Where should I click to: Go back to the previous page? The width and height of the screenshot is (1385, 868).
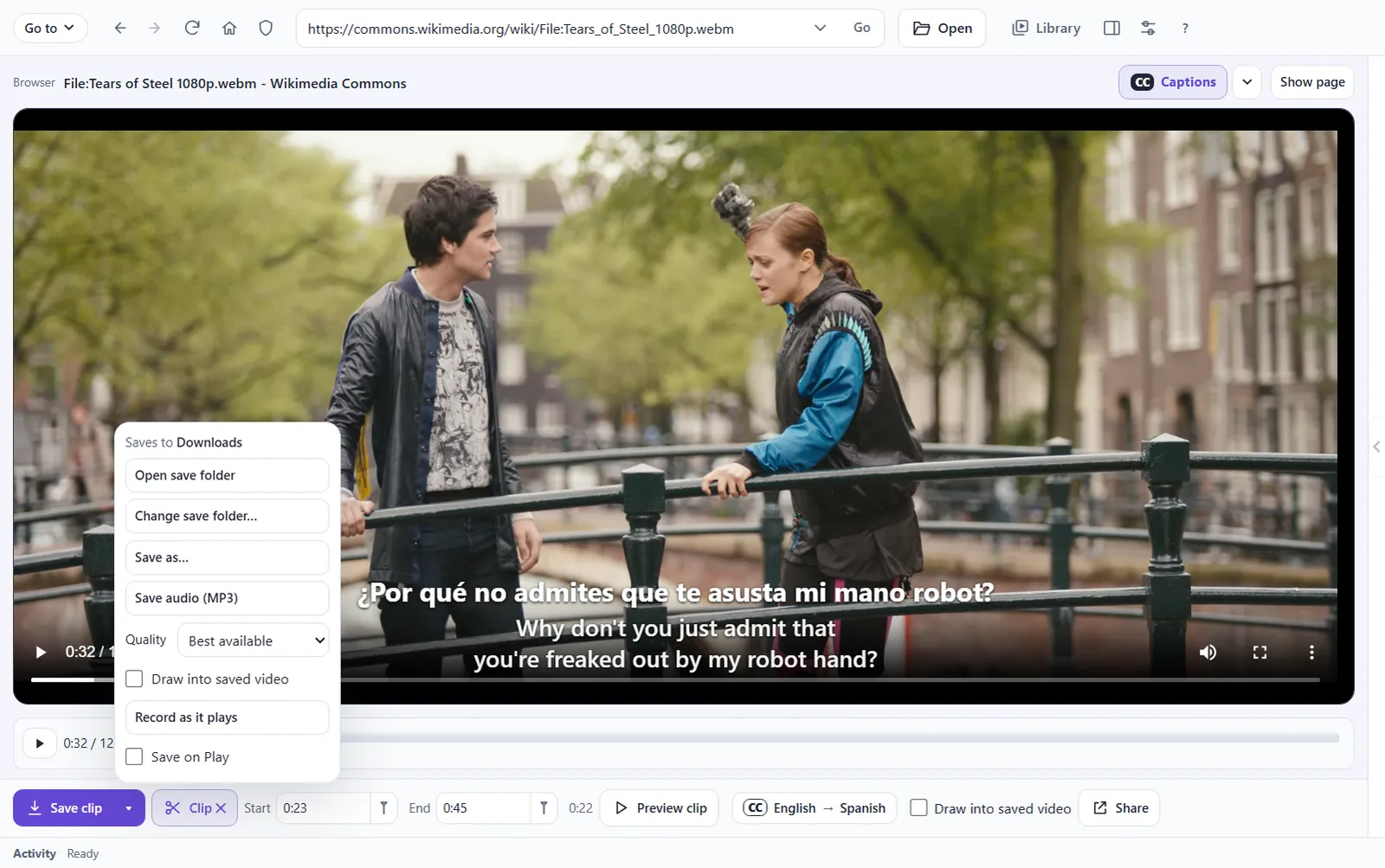pos(120,28)
